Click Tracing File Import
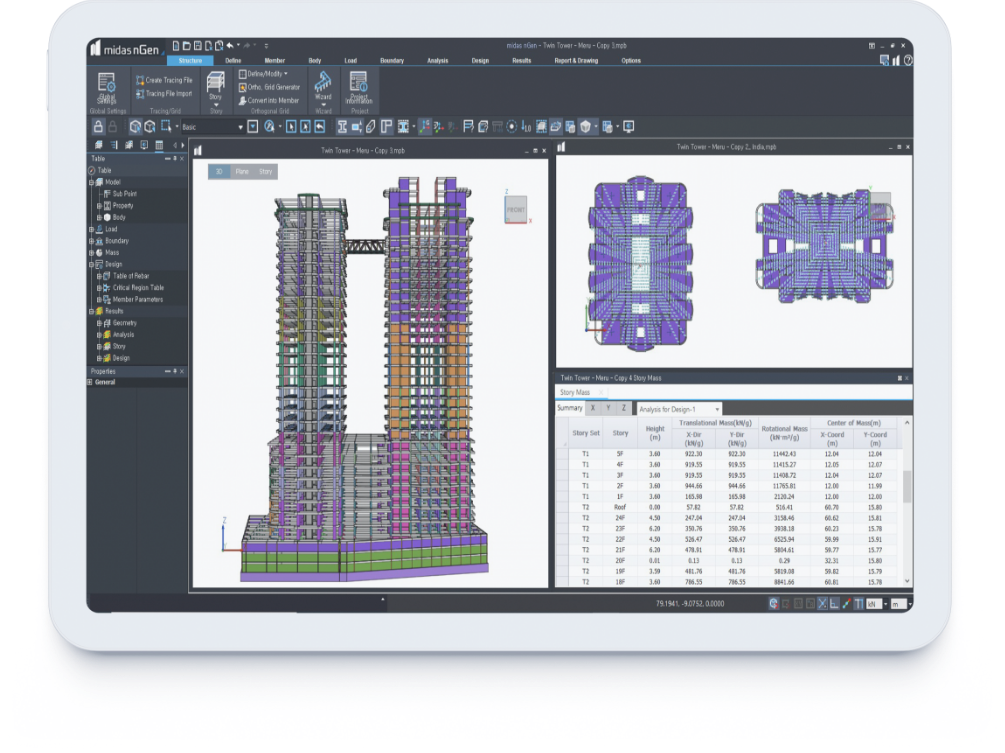The width and height of the screenshot is (1005, 753). point(164,94)
